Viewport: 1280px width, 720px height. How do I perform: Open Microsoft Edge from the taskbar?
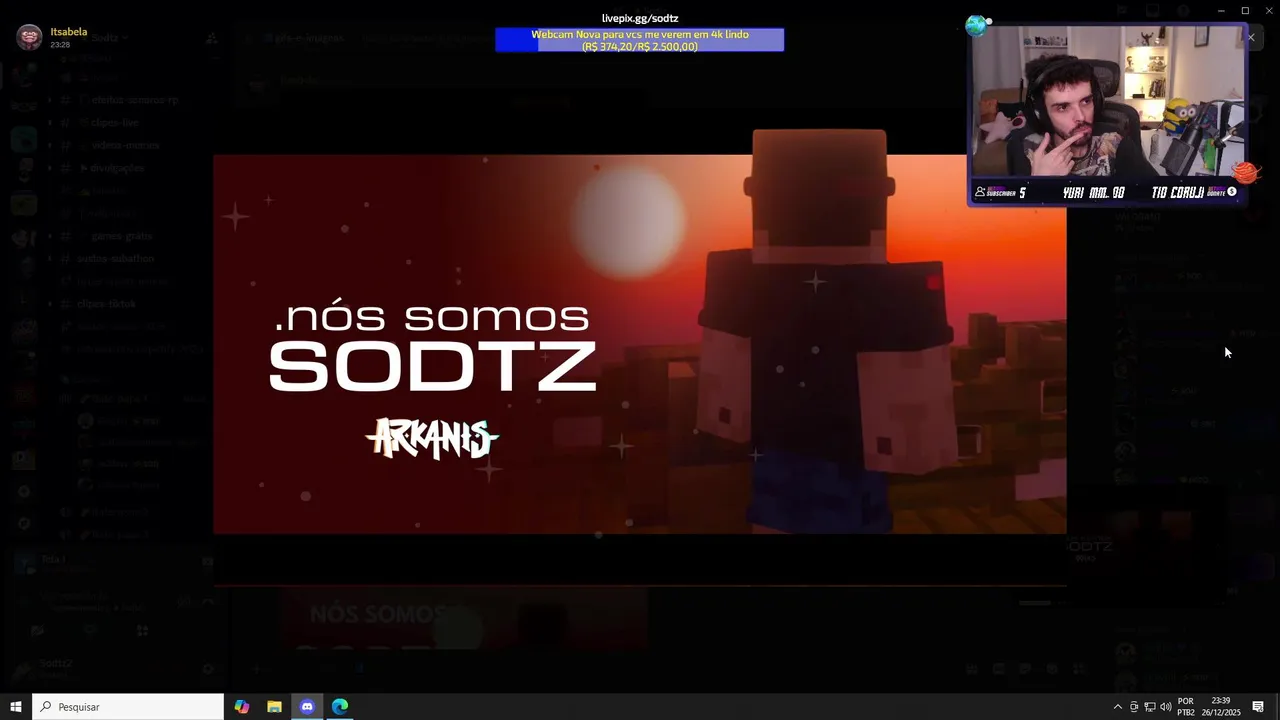(340, 707)
